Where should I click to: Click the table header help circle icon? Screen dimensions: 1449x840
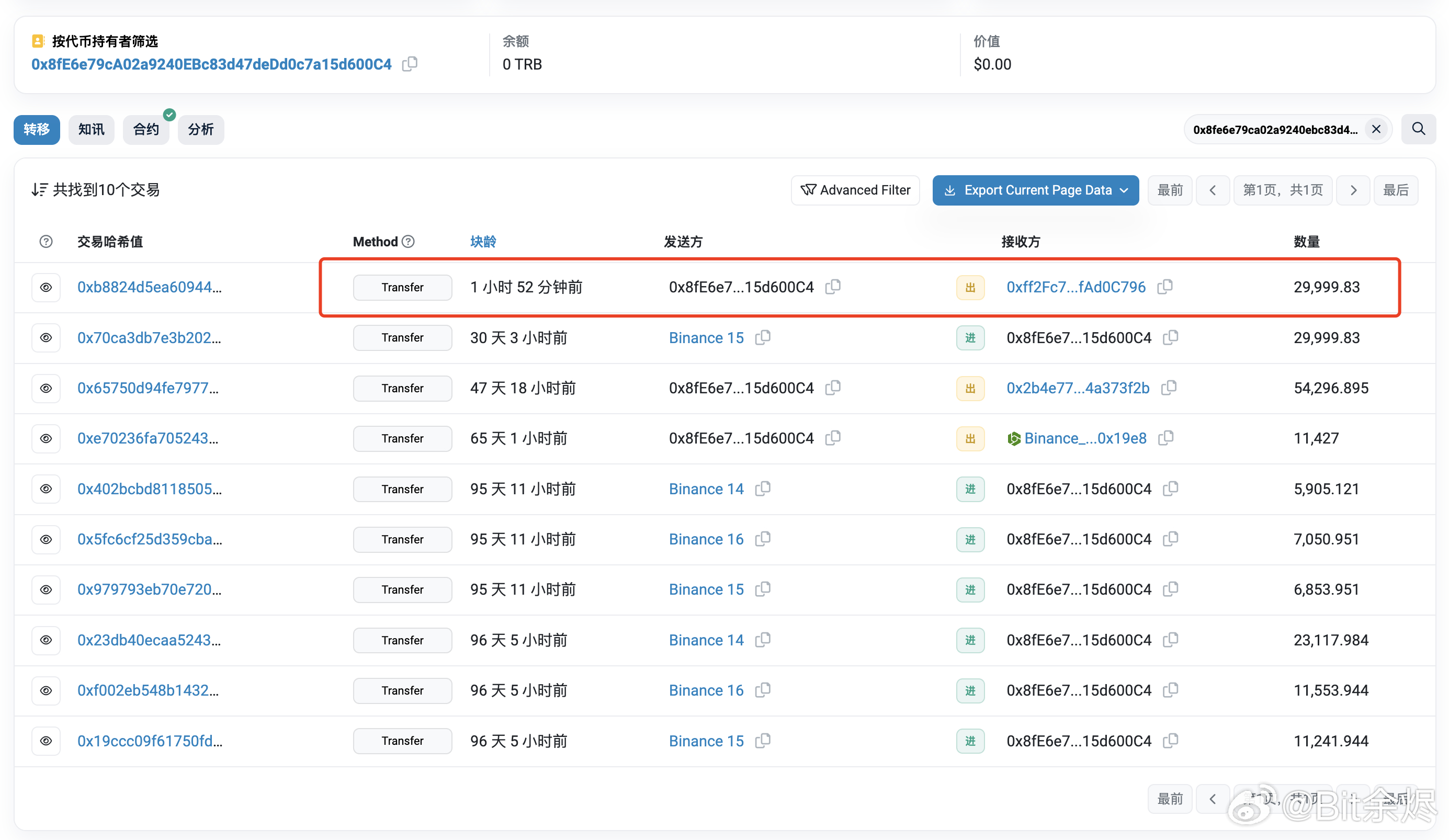pos(46,242)
